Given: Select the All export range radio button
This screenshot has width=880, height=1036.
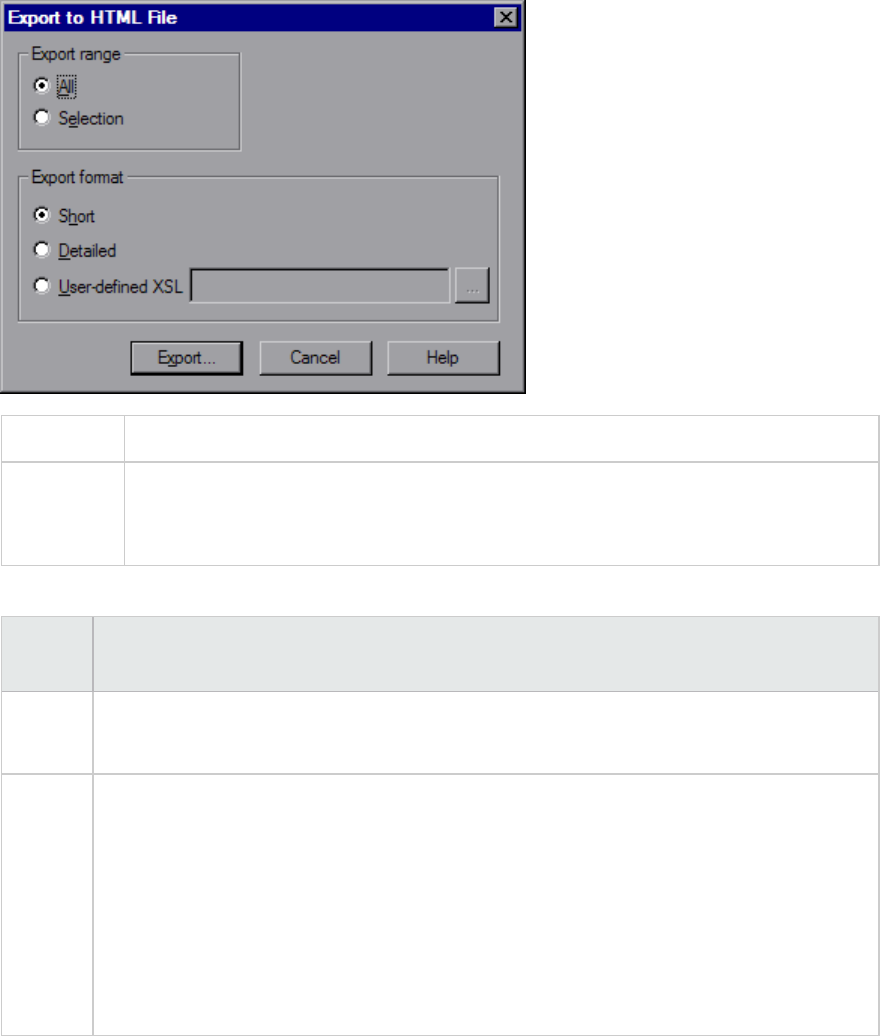Looking at the screenshot, I should 42,86.
